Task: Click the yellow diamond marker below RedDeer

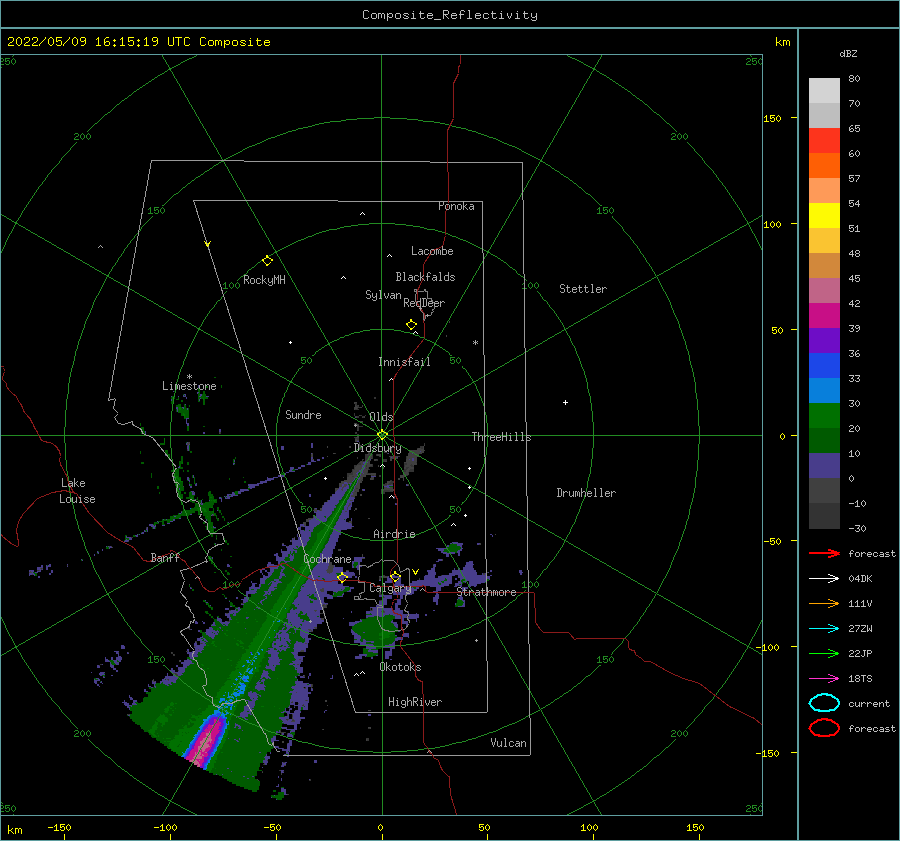Action: [x=412, y=325]
